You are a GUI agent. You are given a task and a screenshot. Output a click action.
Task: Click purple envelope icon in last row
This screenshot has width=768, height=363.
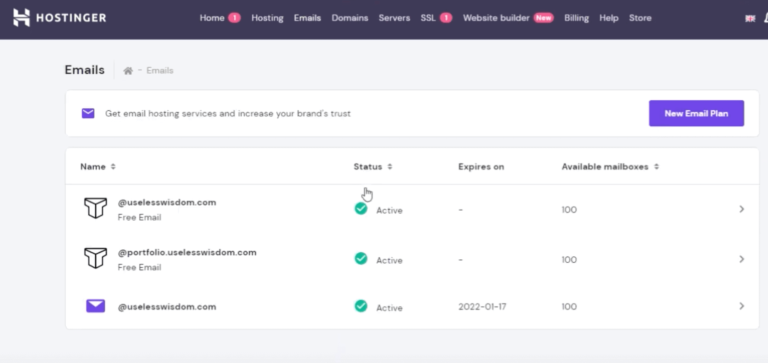96,306
